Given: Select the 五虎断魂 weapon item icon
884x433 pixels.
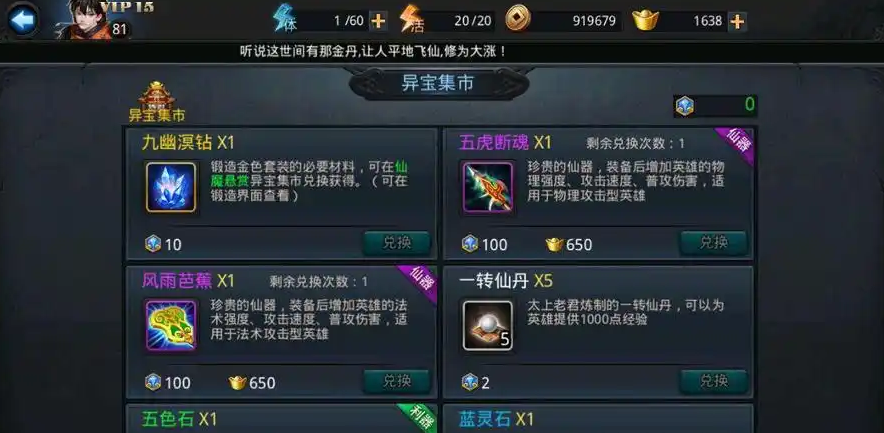Looking at the screenshot, I should [x=488, y=187].
